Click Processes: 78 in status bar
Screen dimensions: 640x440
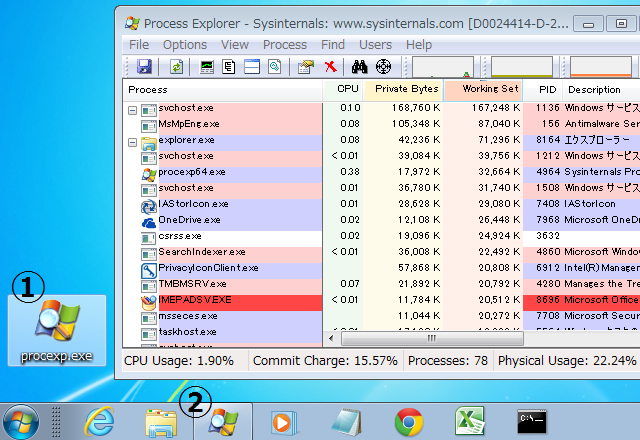(448, 361)
